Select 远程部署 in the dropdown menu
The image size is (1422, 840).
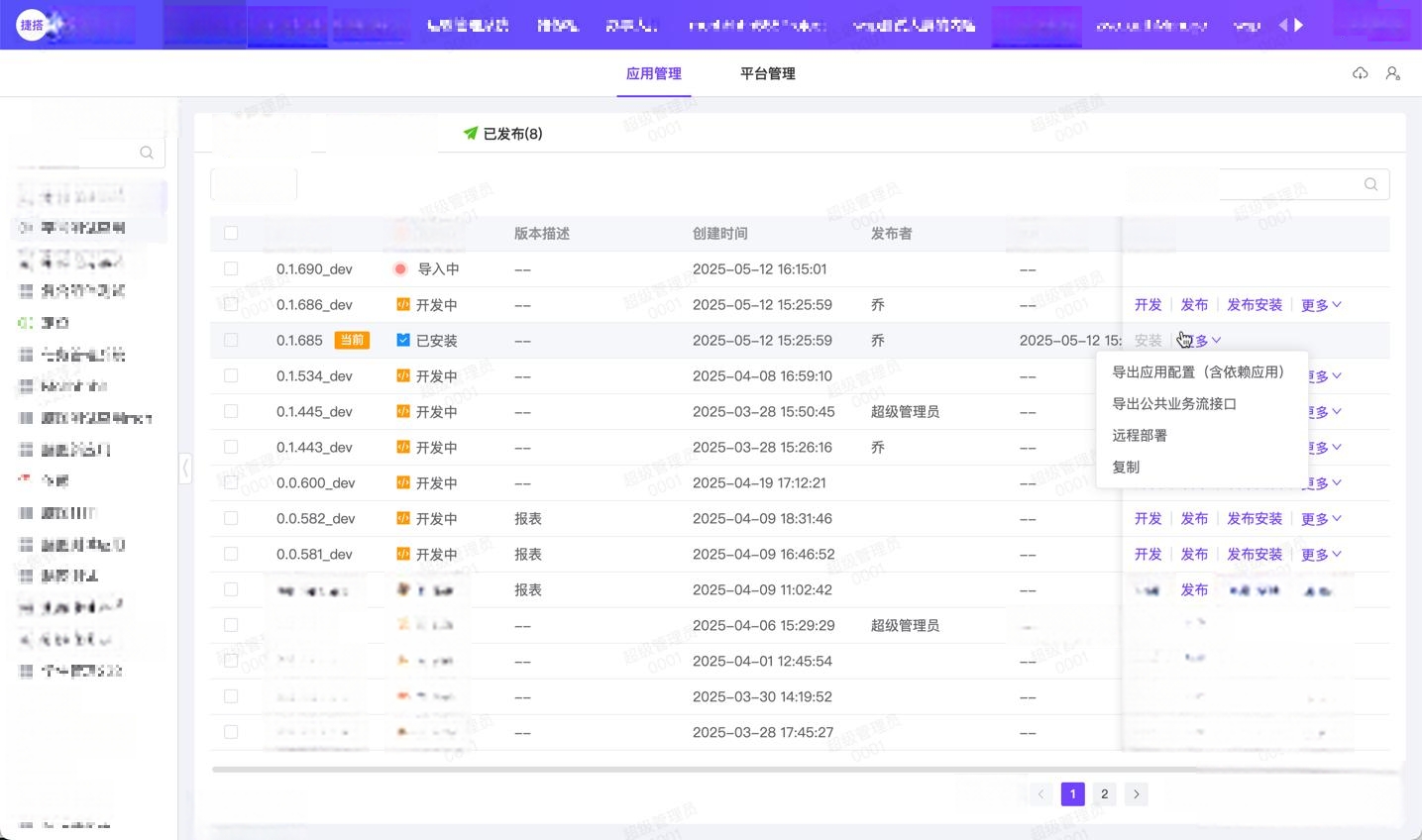click(1202, 436)
